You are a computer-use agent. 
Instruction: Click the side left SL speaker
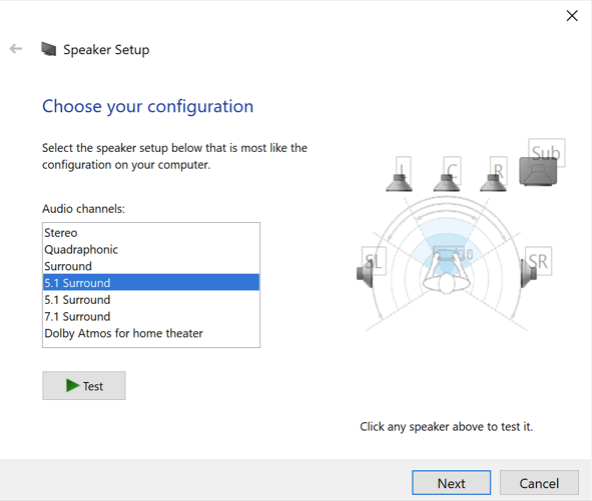(365, 273)
